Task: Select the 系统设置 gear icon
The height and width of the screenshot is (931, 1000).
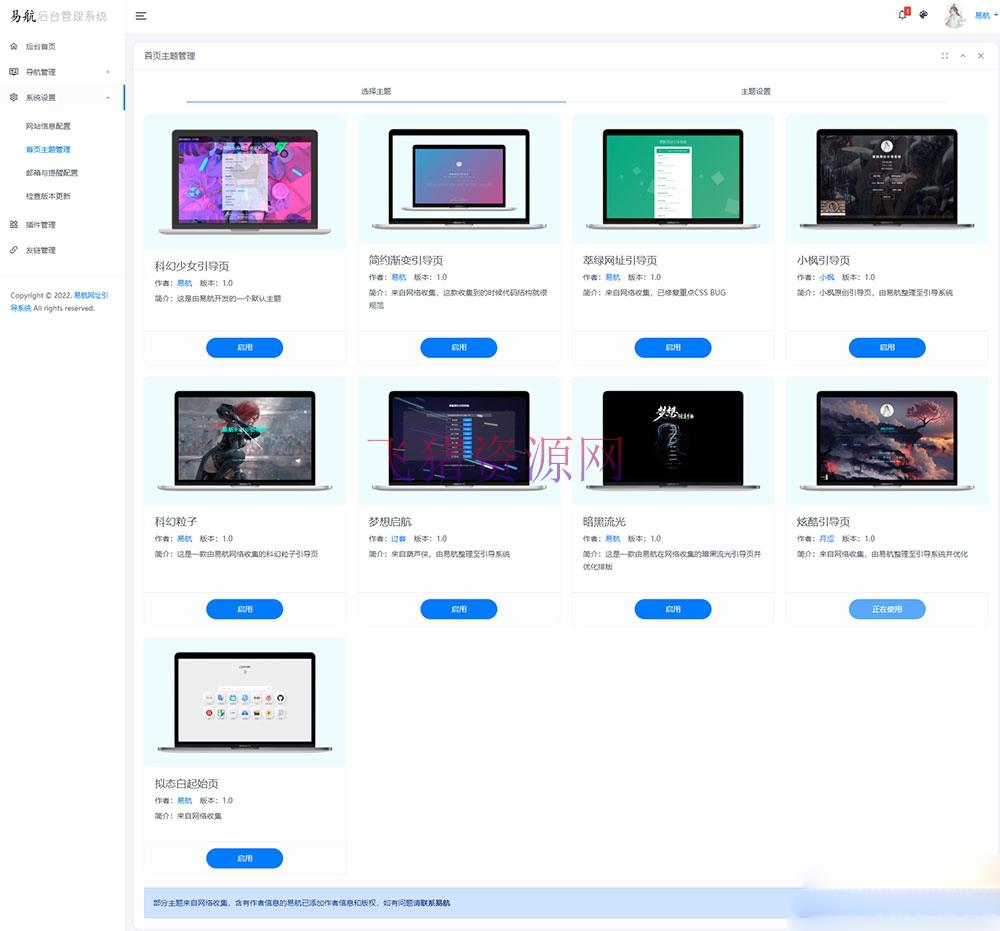Action: pyautogui.click(x=14, y=99)
